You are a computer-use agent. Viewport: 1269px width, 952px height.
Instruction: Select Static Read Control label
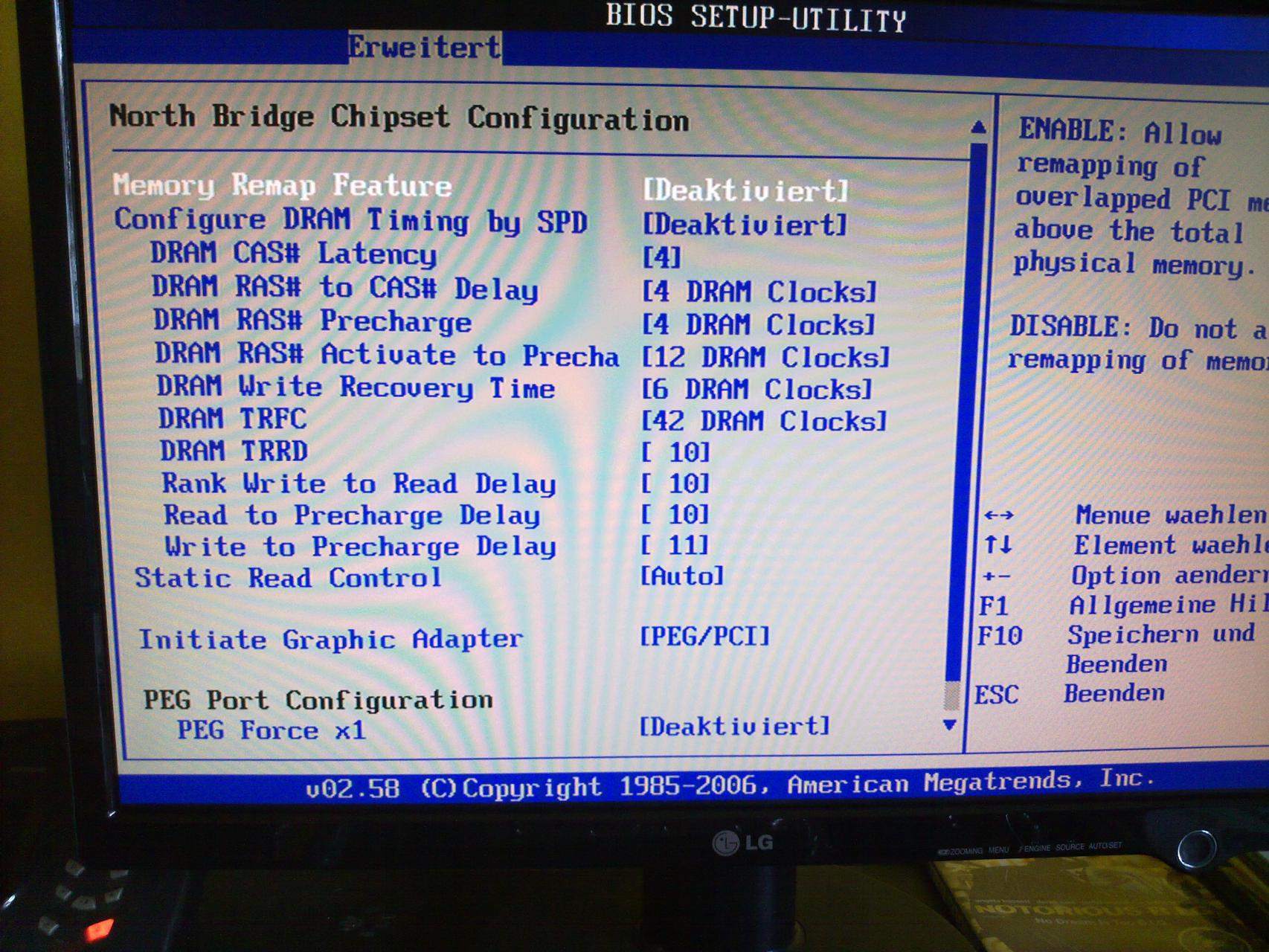click(x=288, y=577)
